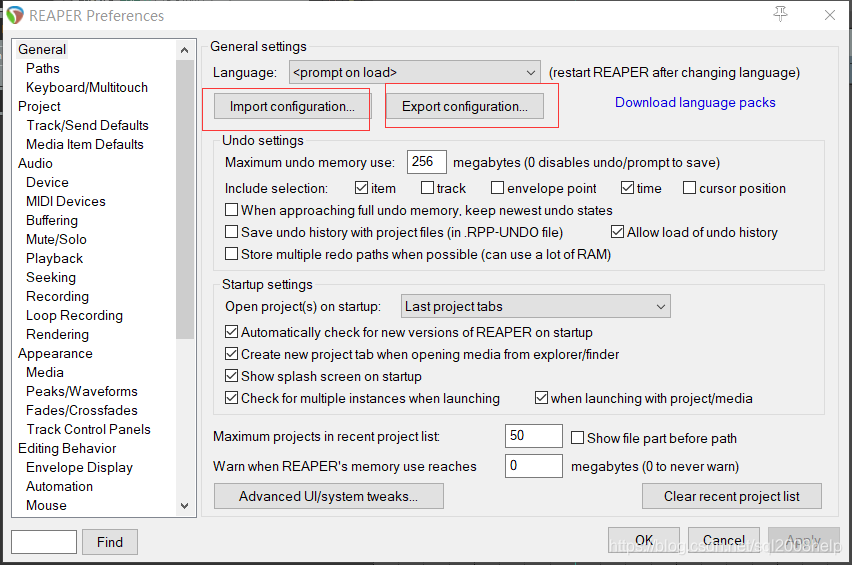
Task: Select General in the preferences tree
Action: [42, 49]
